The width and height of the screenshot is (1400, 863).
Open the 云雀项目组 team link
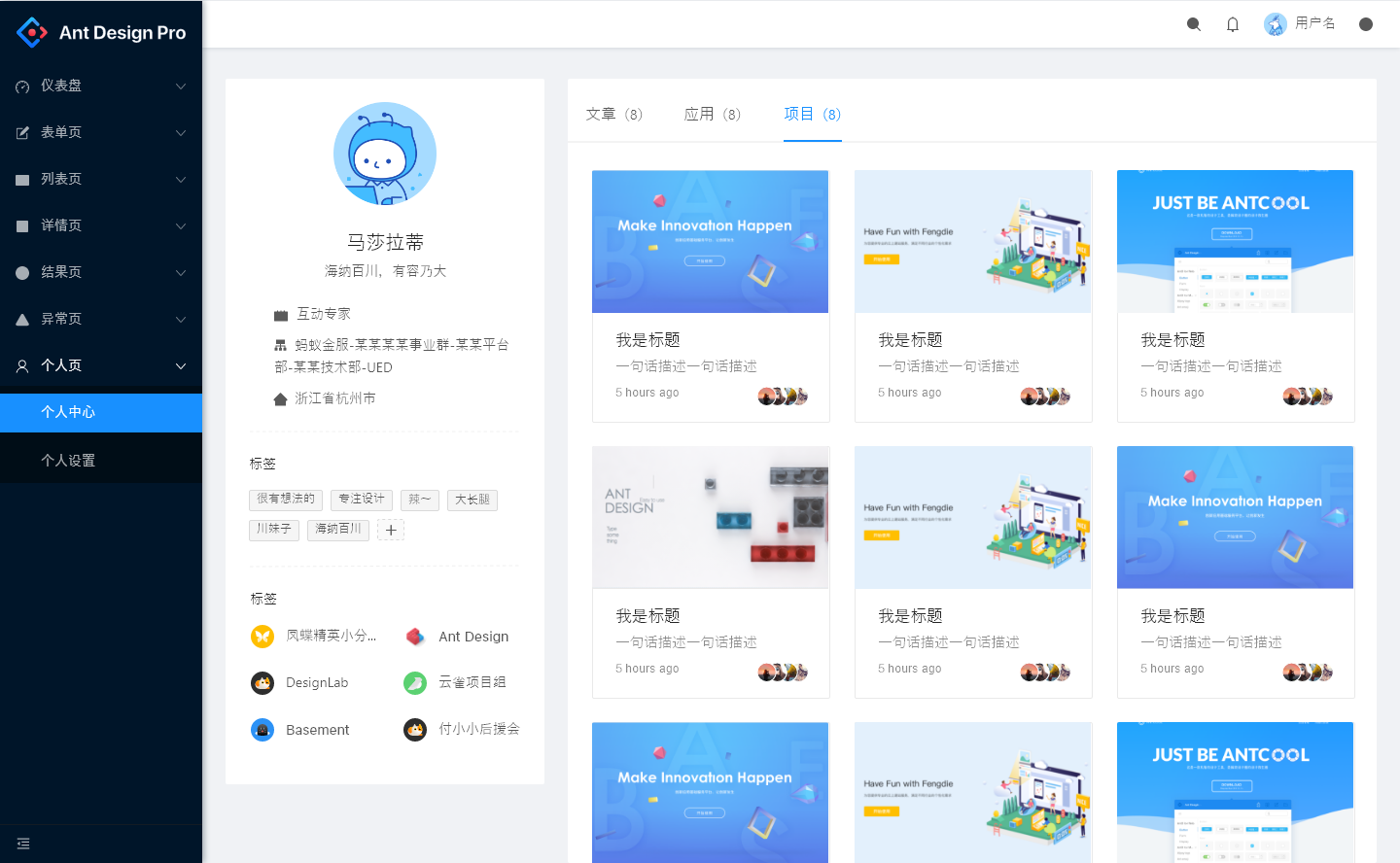pyautogui.click(x=472, y=683)
